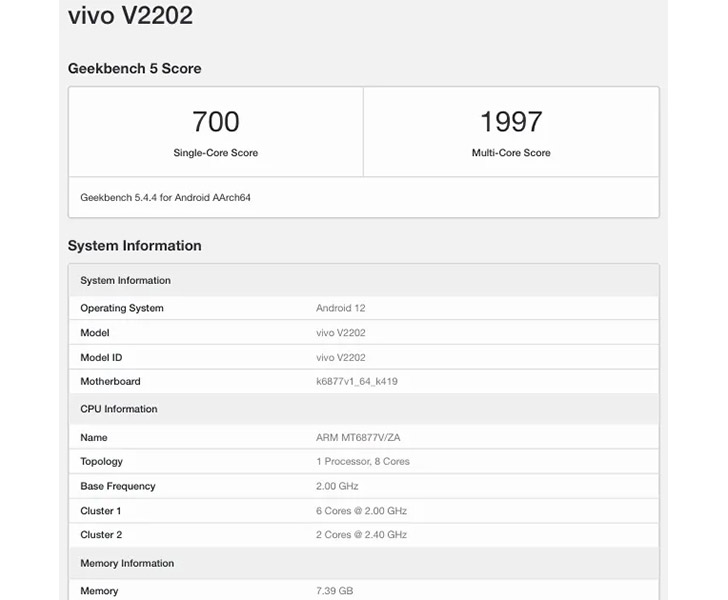Select the CPU Name ARM MT6877V/ZA
This screenshot has height=600, width=728.
[358, 437]
